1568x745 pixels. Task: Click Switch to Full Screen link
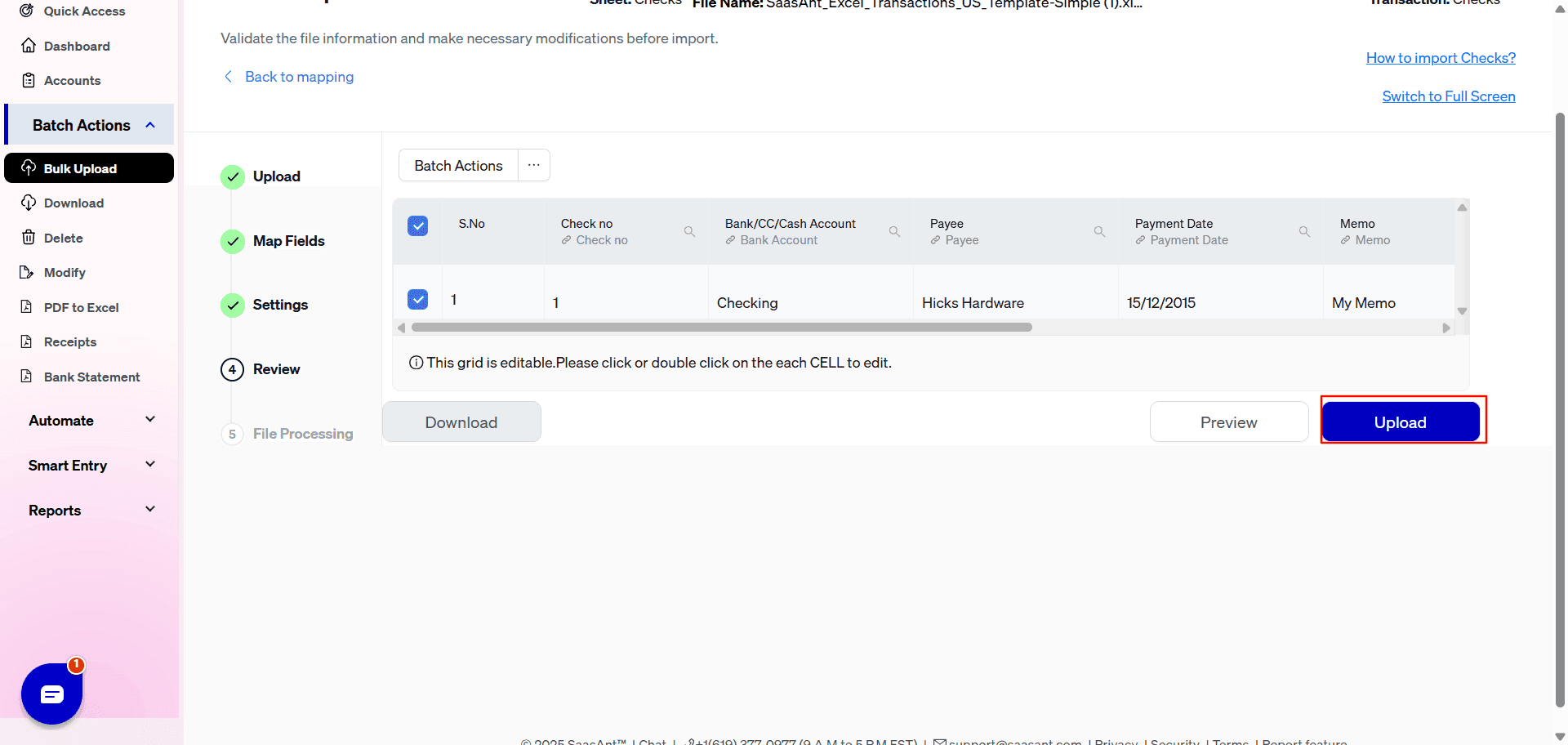[1449, 96]
